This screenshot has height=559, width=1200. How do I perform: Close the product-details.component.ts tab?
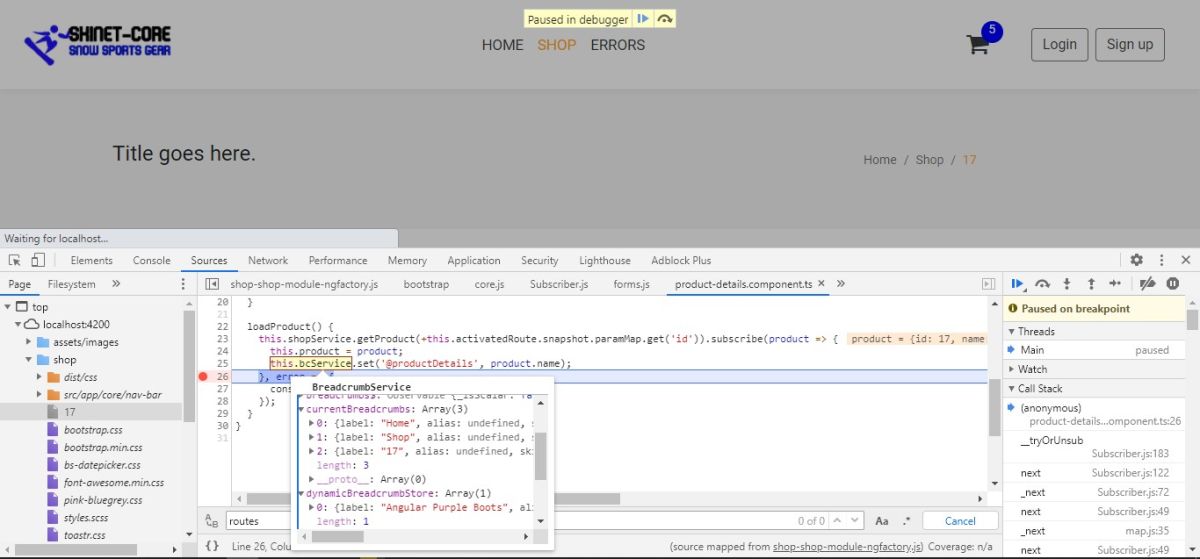[823, 284]
